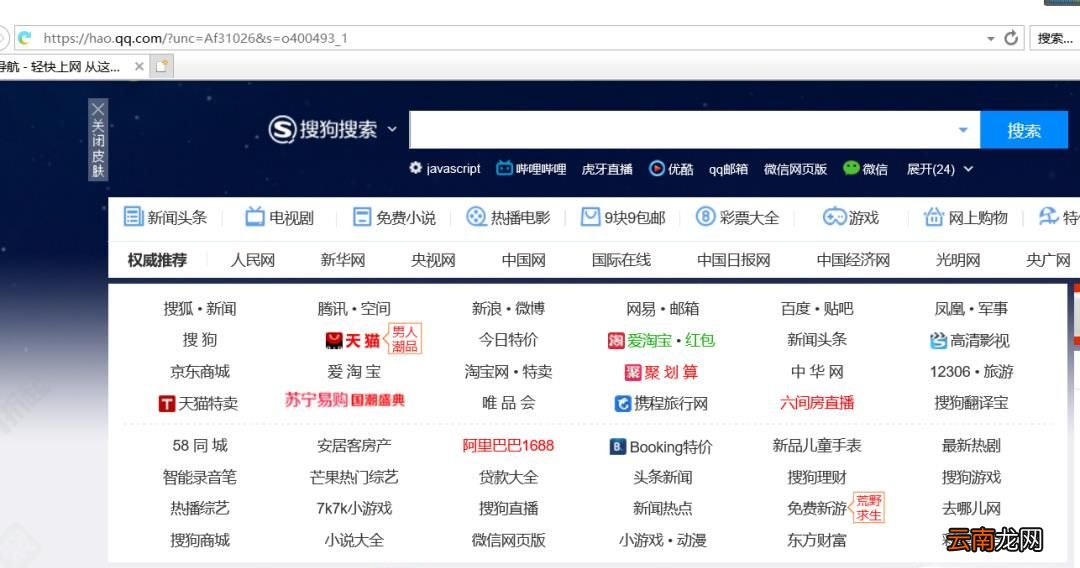The height and width of the screenshot is (568, 1080).
Task: Close the current browser tab
Action: pyautogui.click(x=139, y=66)
